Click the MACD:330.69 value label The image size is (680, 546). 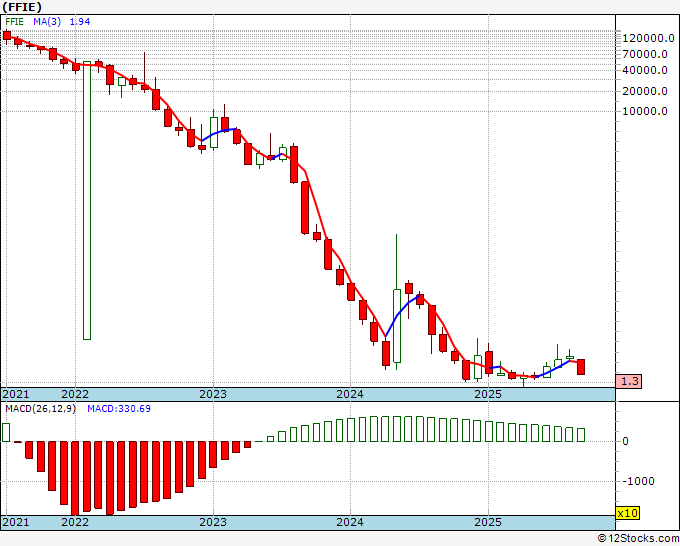click(119, 409)
